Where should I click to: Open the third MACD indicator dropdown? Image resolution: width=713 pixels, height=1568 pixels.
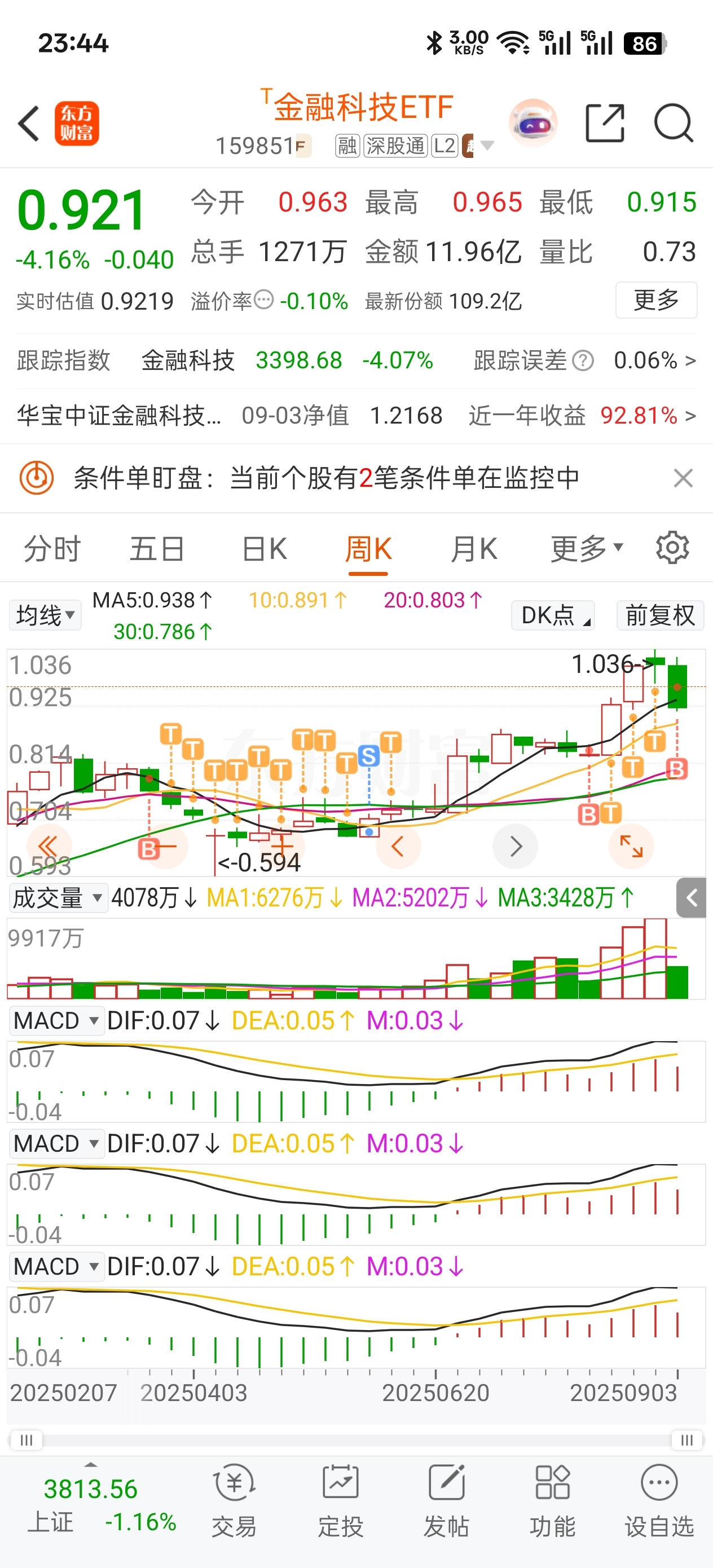(x=56, y=1267)
